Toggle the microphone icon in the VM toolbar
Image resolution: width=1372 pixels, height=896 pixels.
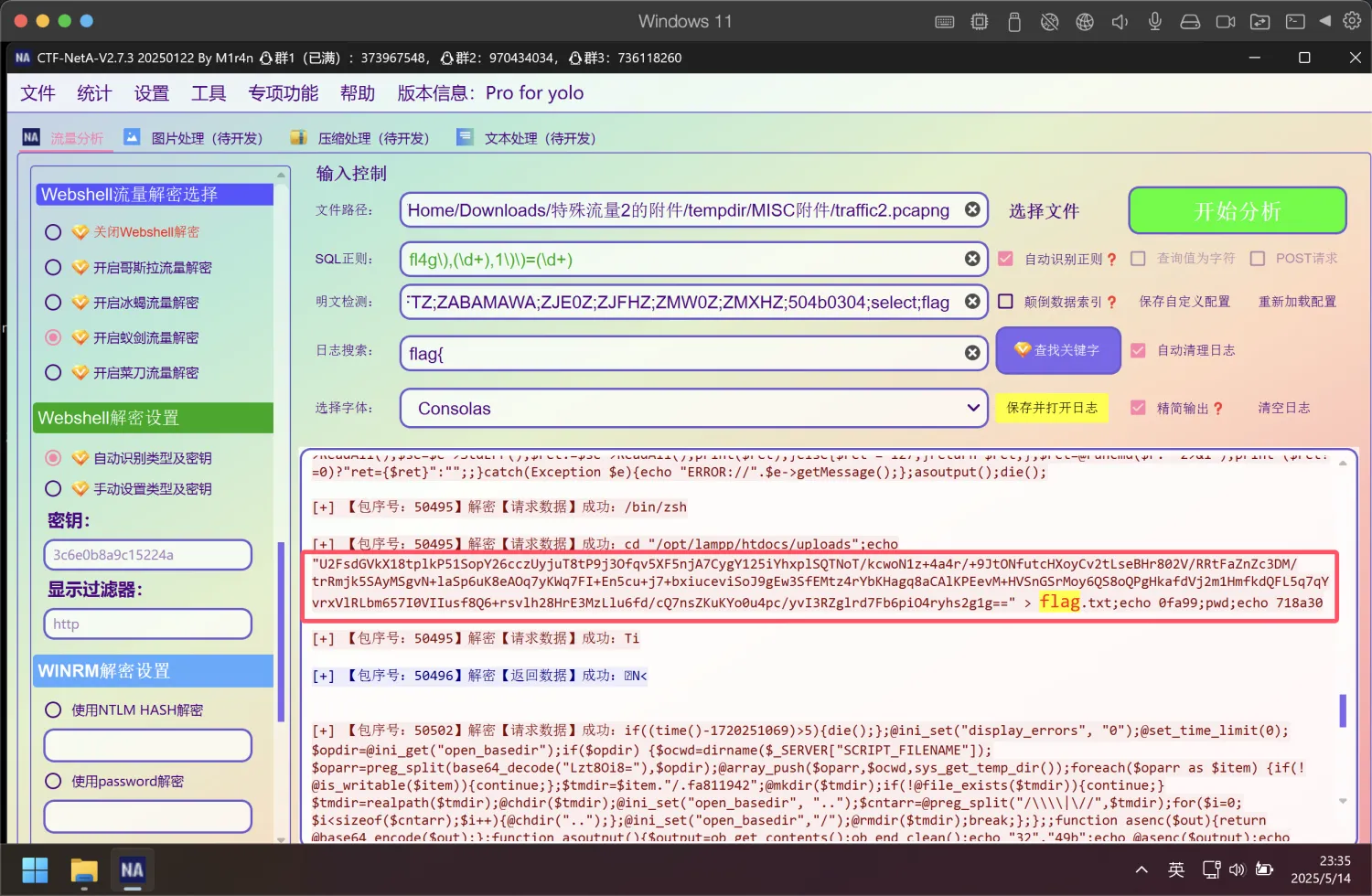[x=1155, y=22]
